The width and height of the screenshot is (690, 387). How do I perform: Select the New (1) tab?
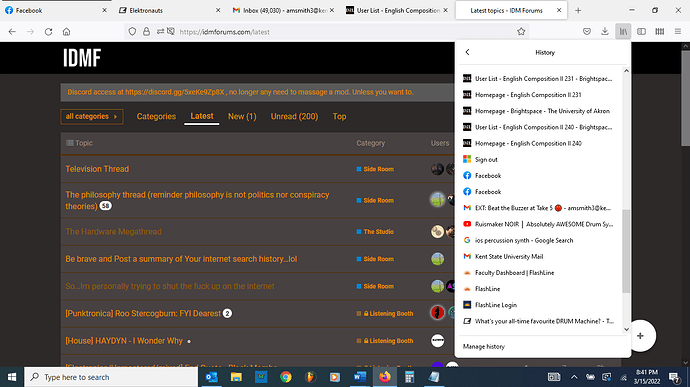coord(242,117)
